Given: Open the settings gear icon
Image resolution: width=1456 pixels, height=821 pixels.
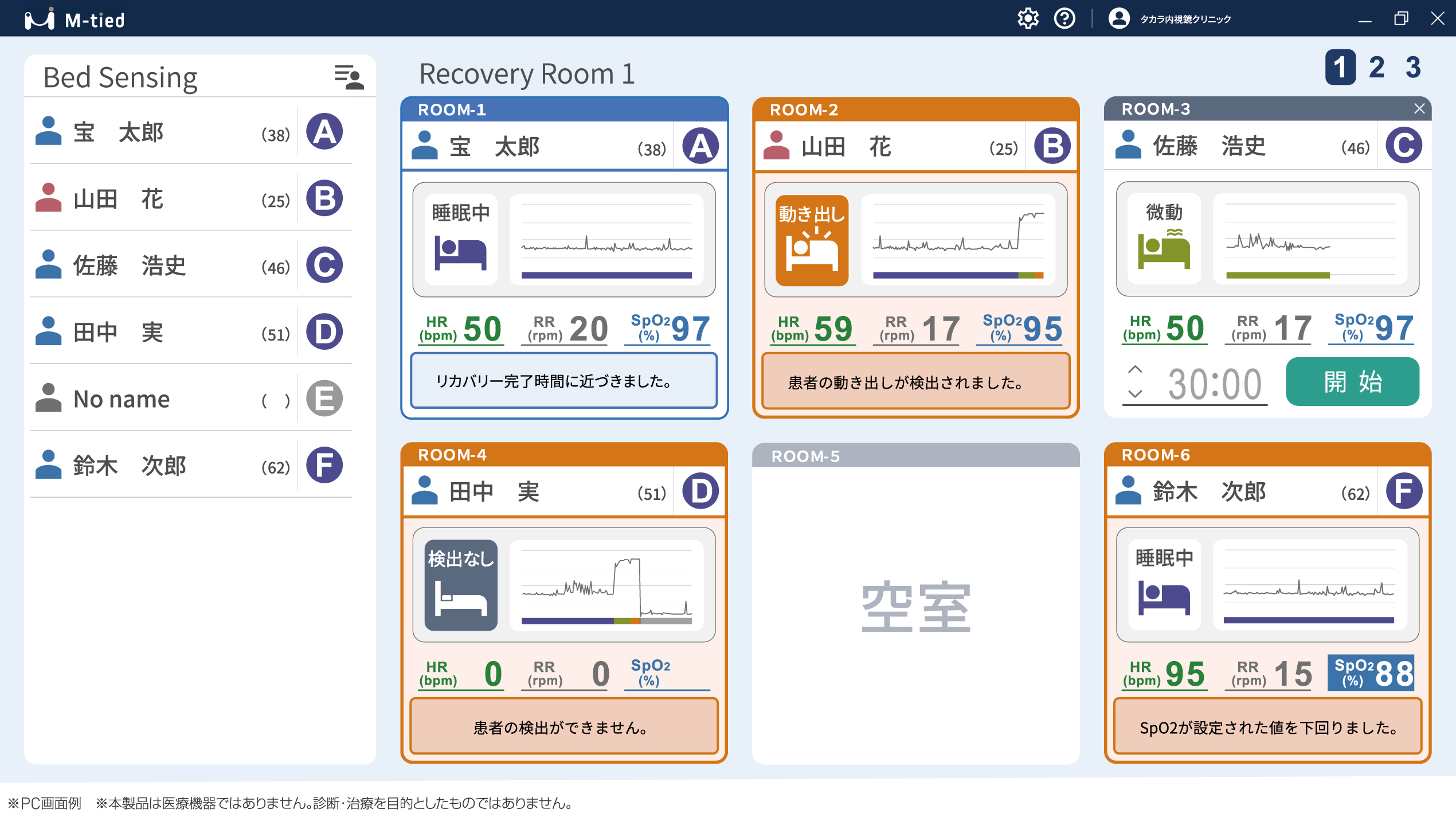Looking at the screenshot, I should pos(1028,19).
